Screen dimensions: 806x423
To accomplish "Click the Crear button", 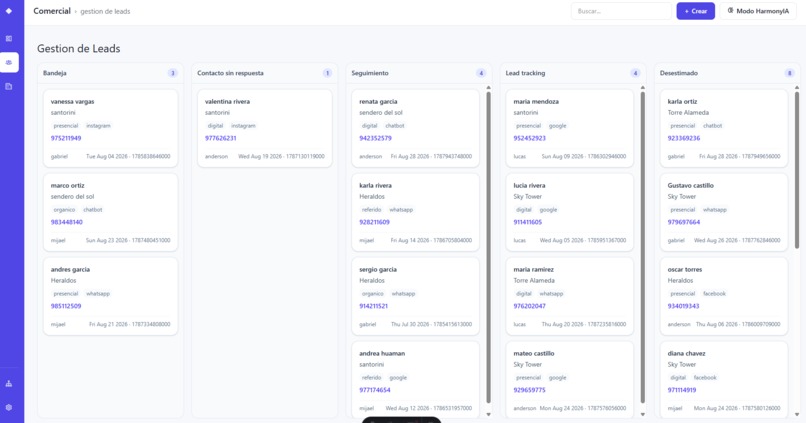I will 695,11.
